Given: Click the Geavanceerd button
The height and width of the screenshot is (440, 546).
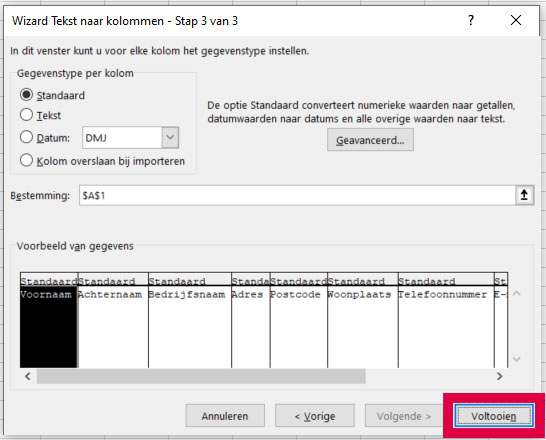Looking at the screenshot, I should click(370, 140).
